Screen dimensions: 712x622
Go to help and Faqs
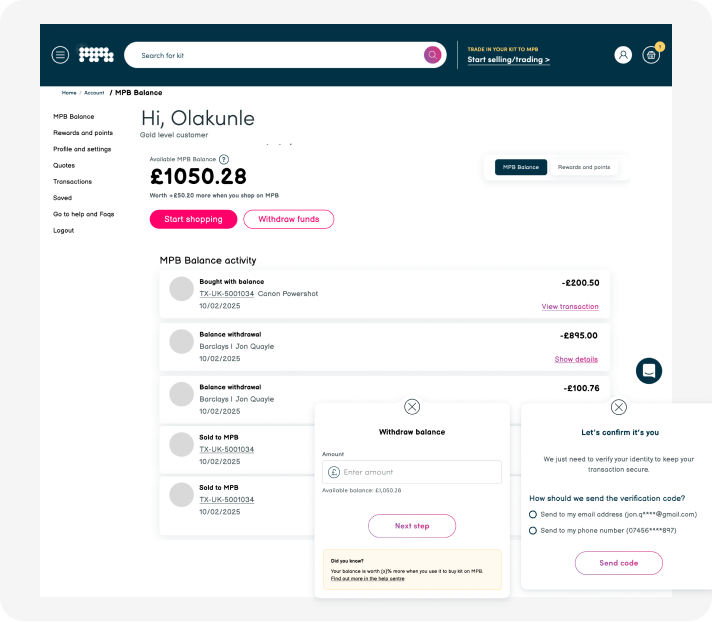[84, 214]
